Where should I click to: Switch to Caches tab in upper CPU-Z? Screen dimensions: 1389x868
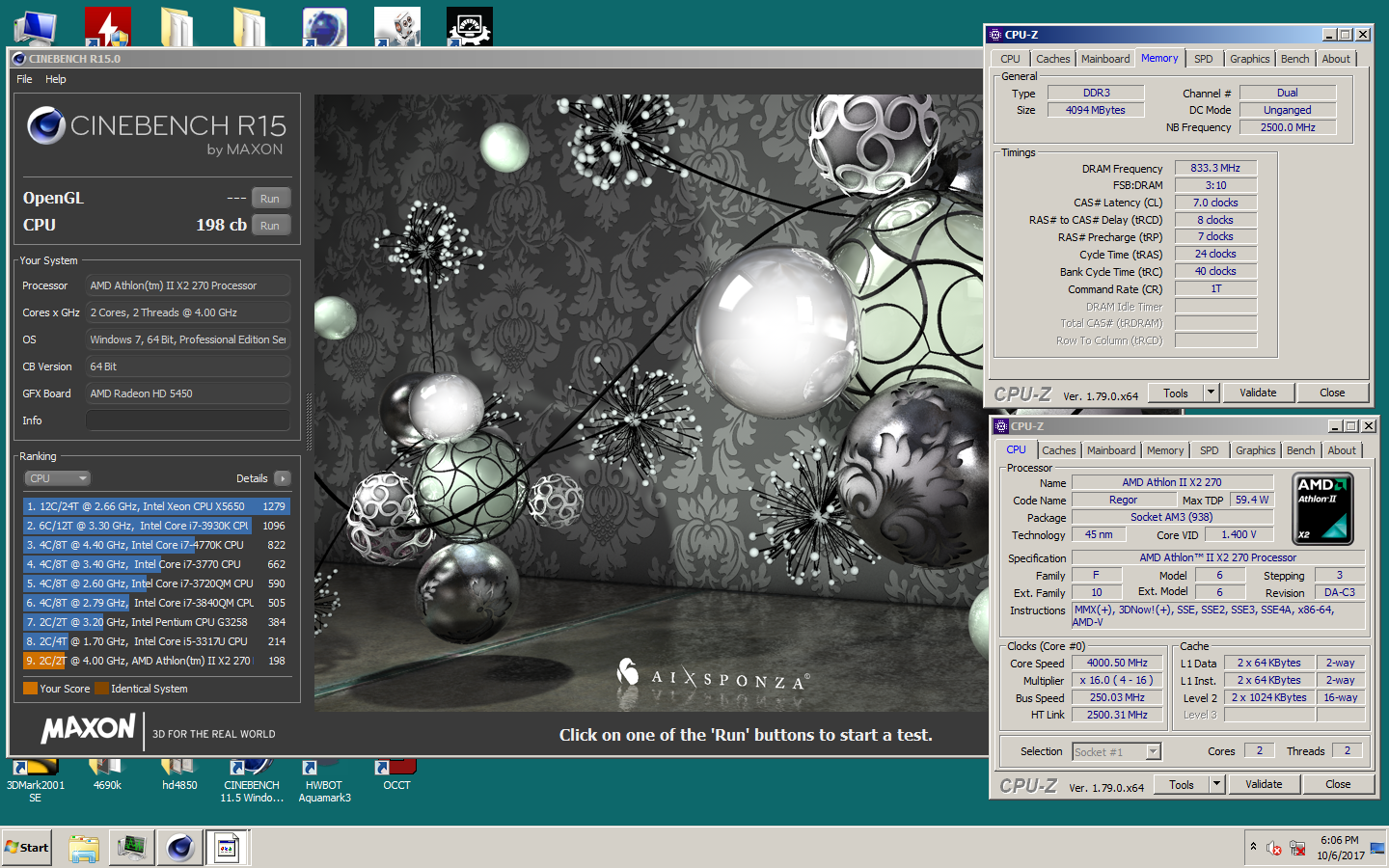pyautogui.click(x=1053, y=59)
